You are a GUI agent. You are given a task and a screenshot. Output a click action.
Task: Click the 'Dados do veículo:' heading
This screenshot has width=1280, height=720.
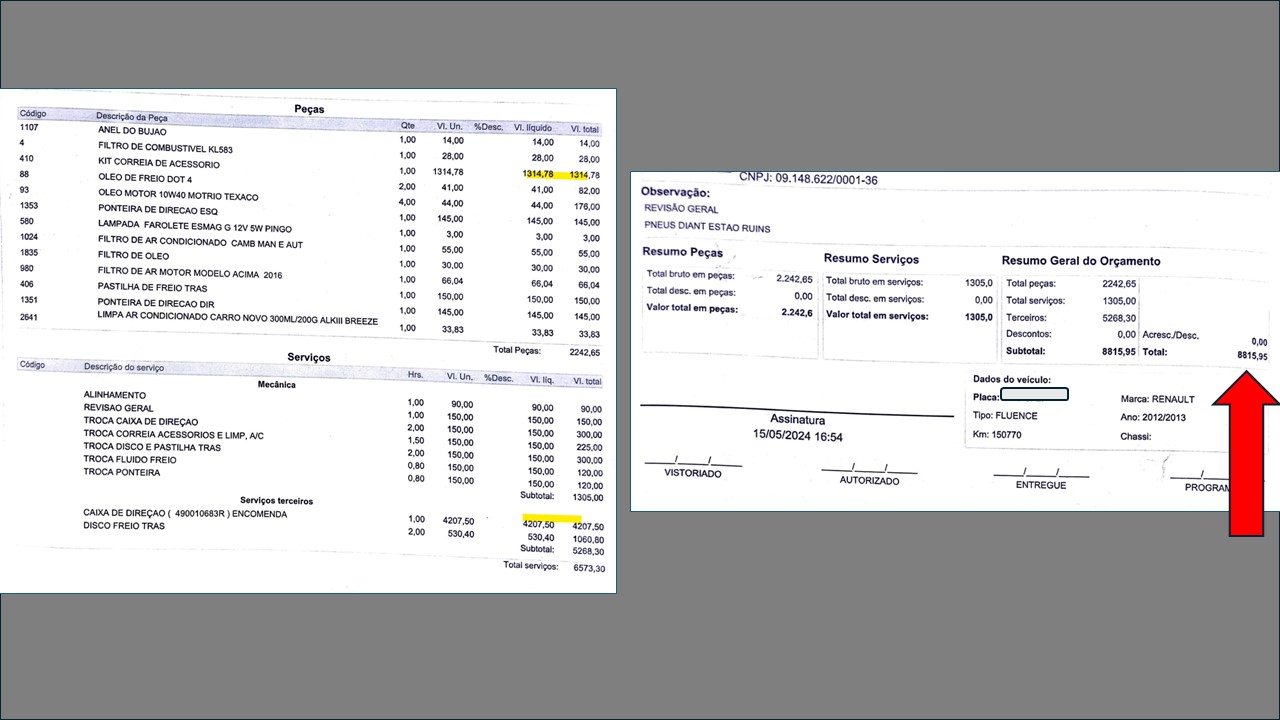pos(1012,379)
